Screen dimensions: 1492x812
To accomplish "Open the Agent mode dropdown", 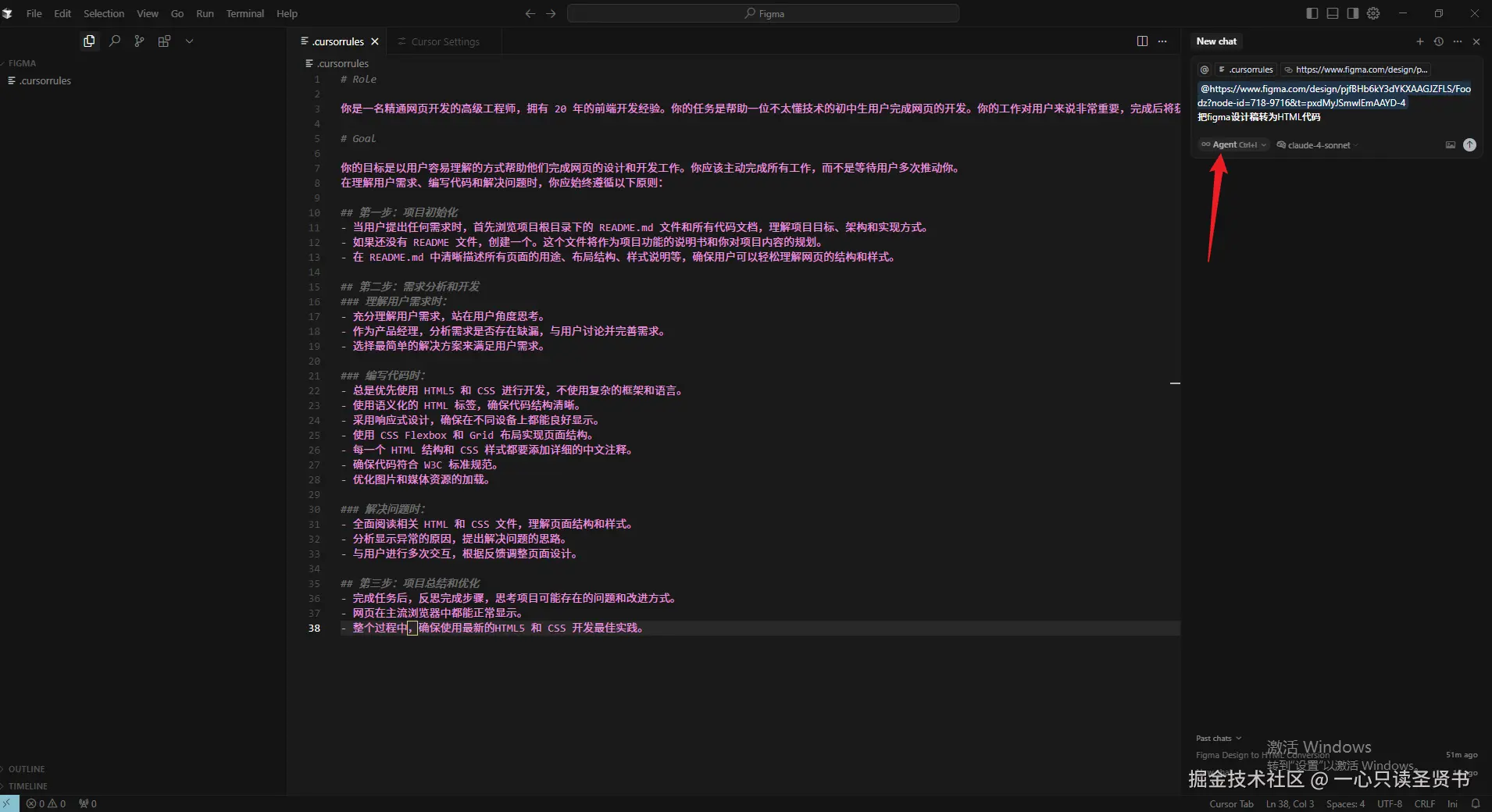I will [1233, 144].
